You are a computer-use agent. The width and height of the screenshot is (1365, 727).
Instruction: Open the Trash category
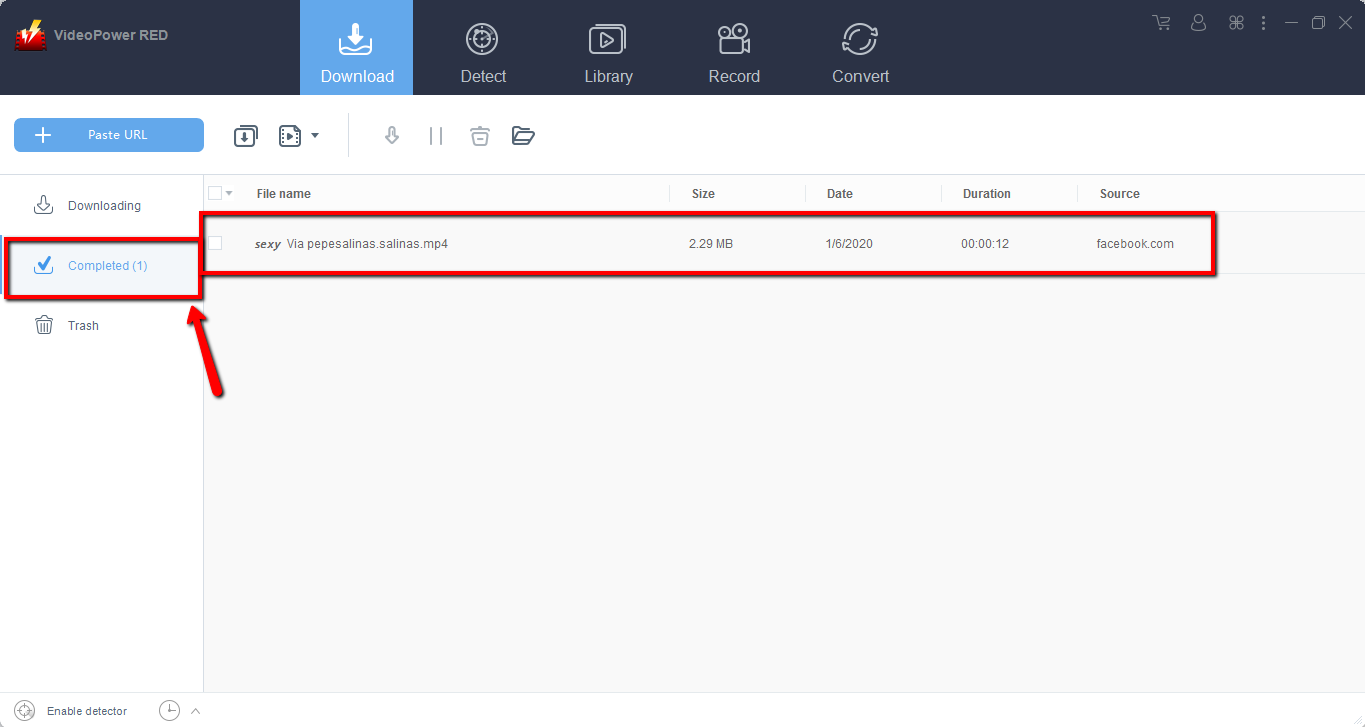pyautogui.click(x=84, y=325)
